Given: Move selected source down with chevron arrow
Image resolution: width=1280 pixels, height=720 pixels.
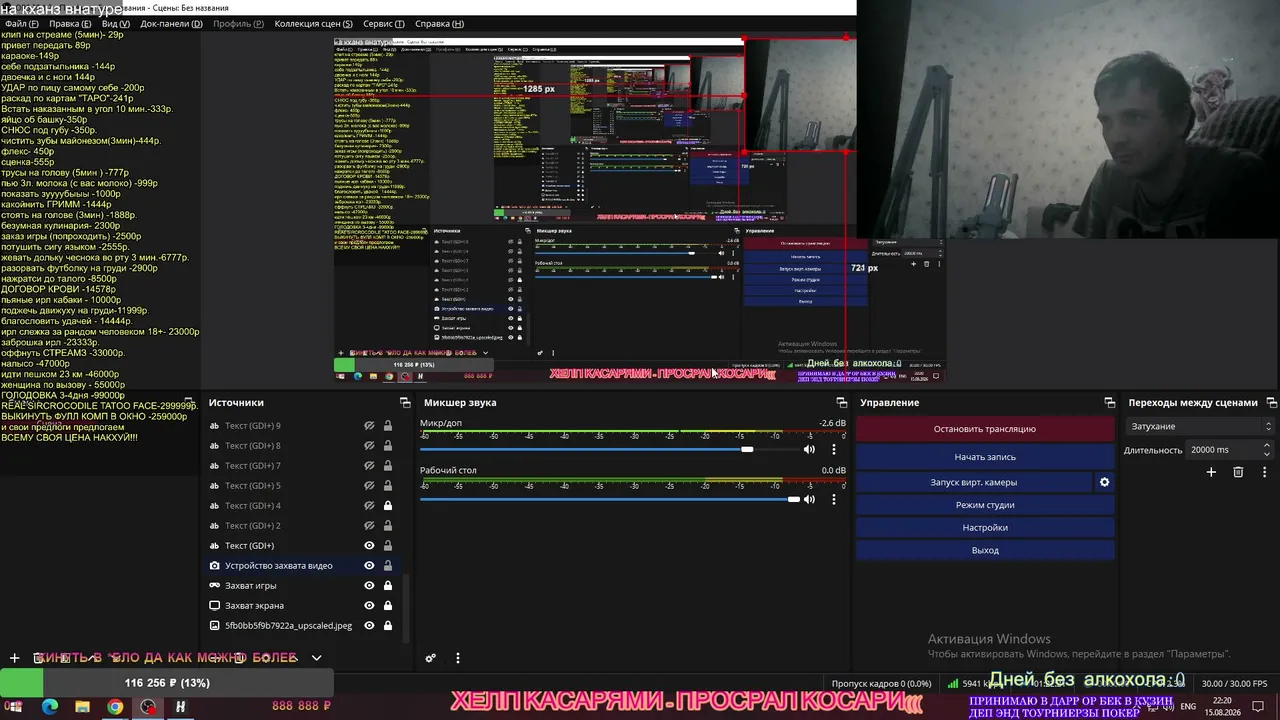Looking at the screenshot, I should point(316,658).
